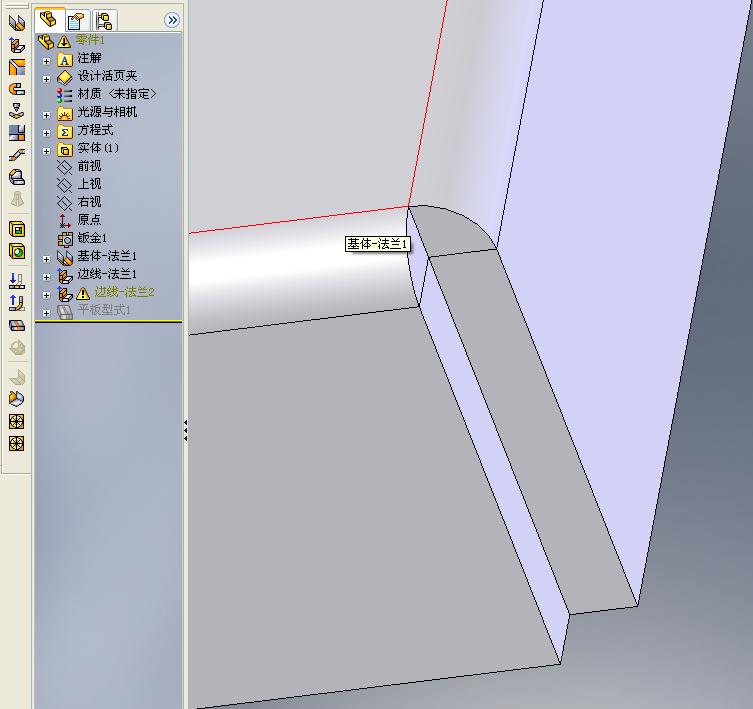Expand the 注解 folder

tap(47, 61)
